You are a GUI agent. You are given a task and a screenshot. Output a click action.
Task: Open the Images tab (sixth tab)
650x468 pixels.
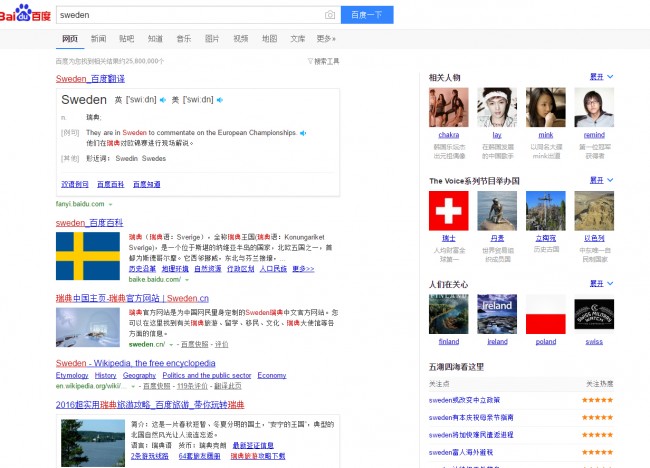tap(212, 39)
